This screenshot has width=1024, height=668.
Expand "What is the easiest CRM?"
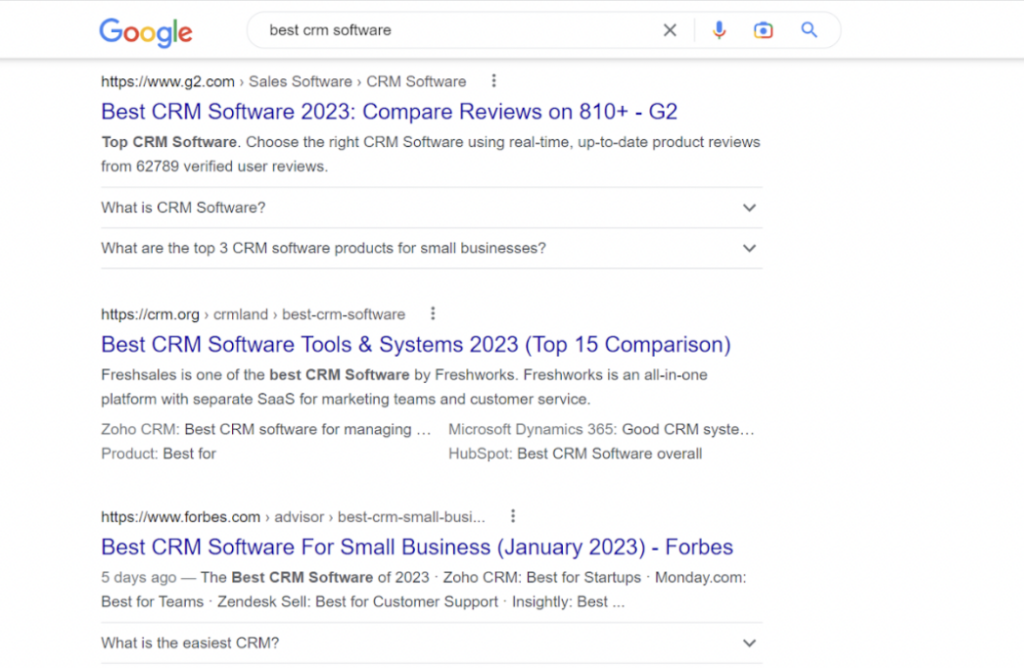[x=749, y=643]
